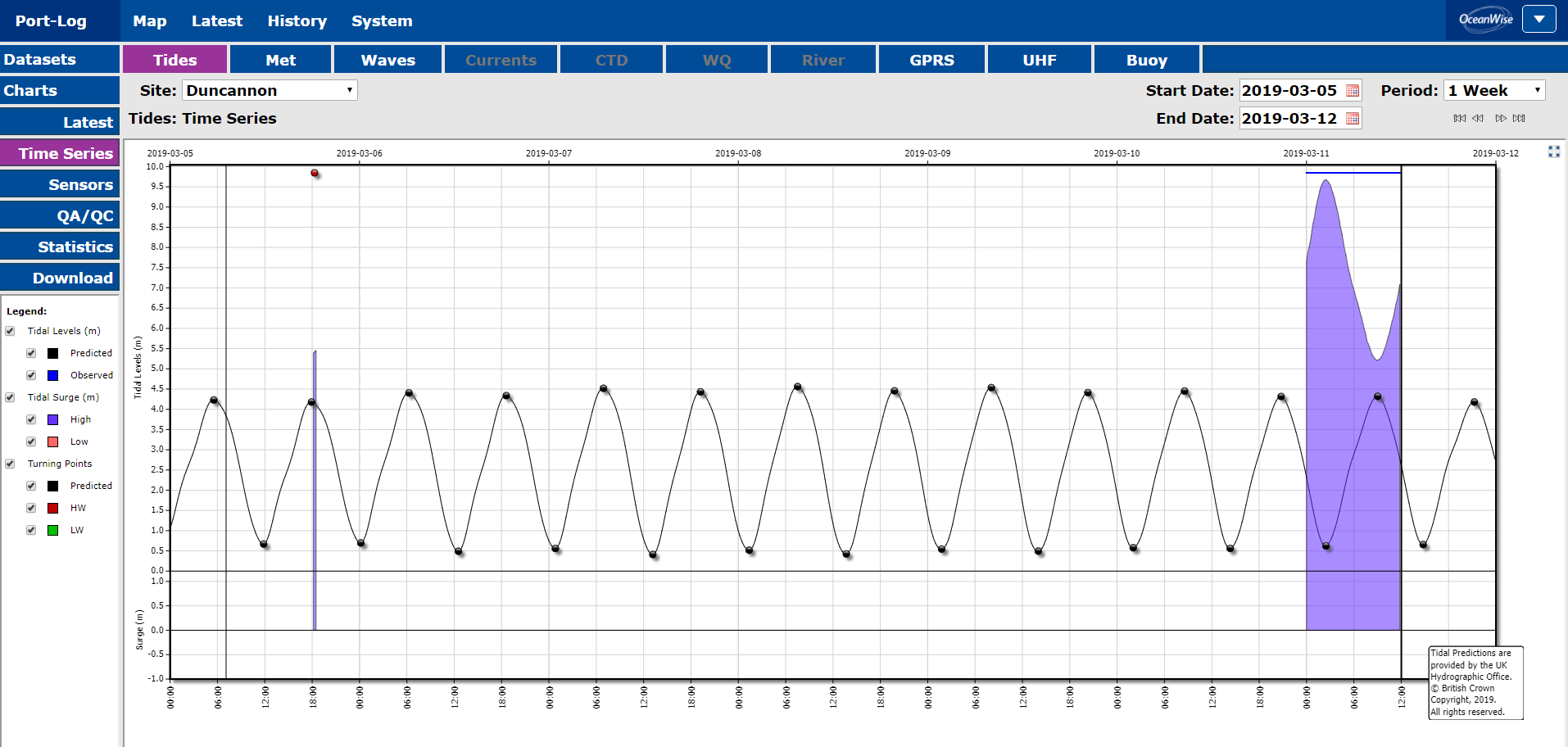Viewport: 1568px width, 747px height.
Task: Open the Site dropdown showing Duncannon
Action: point(270,90)
